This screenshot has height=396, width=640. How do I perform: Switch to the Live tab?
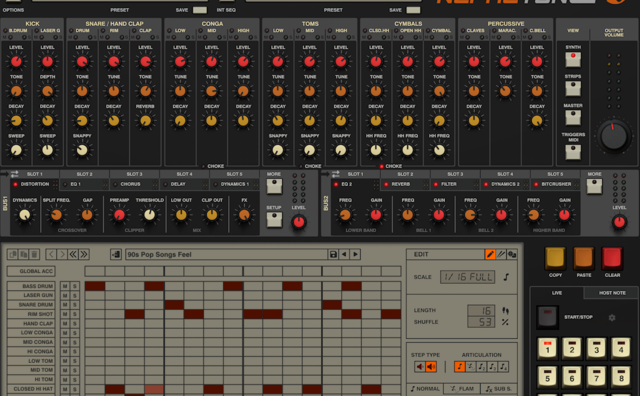coord(557,293)
